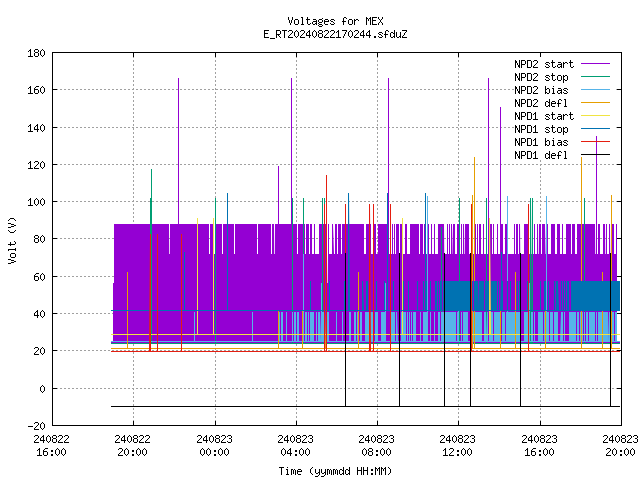Click the NPD1 defl black legend line
This screenshot has height=480, width=640.
tap(595, 155)
